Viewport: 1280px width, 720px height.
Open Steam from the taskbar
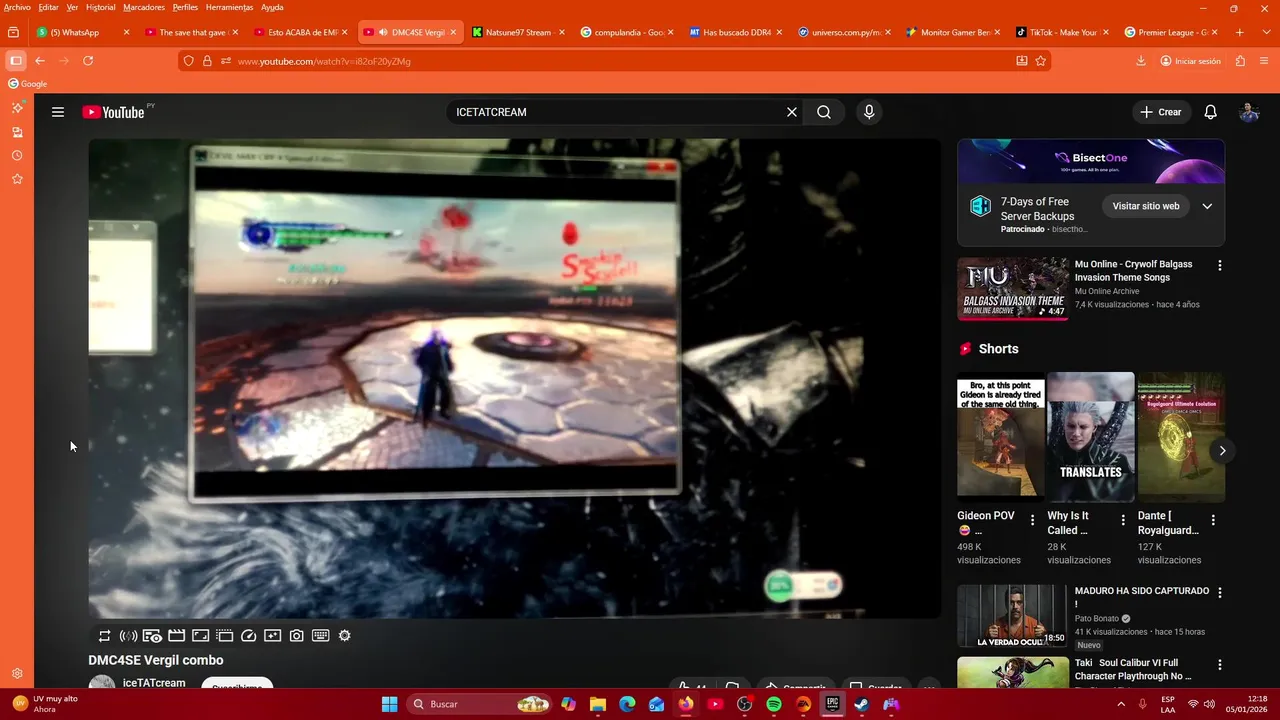click(x=861, y=704)
